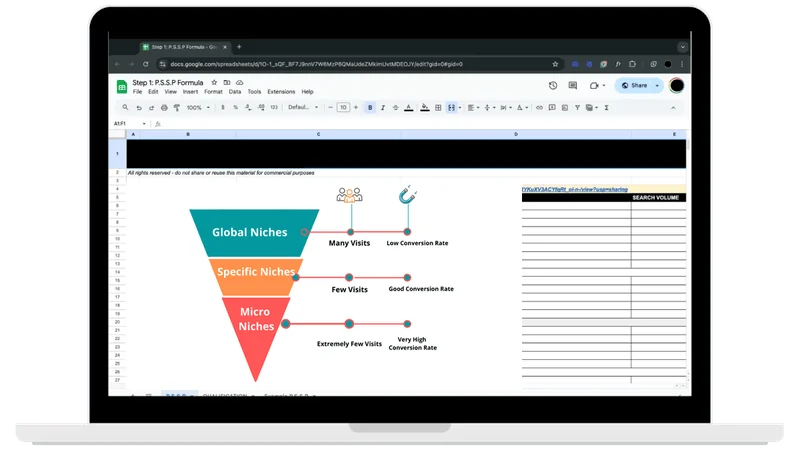This screenshot has height=450, width=800.
Task: Undo the last action
Action: 139,108
